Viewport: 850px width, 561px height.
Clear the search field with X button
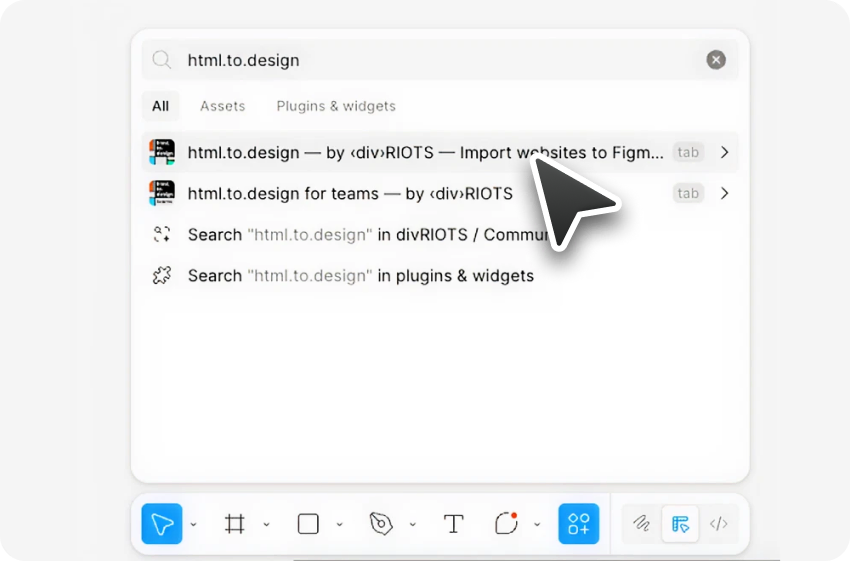click(716, 60)
